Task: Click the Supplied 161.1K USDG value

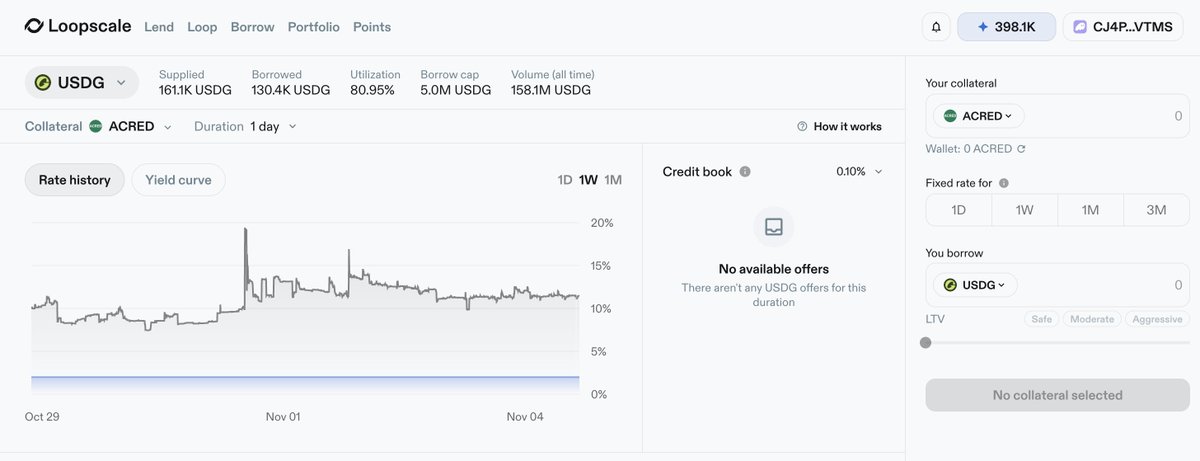Action: tap(196, 90)
